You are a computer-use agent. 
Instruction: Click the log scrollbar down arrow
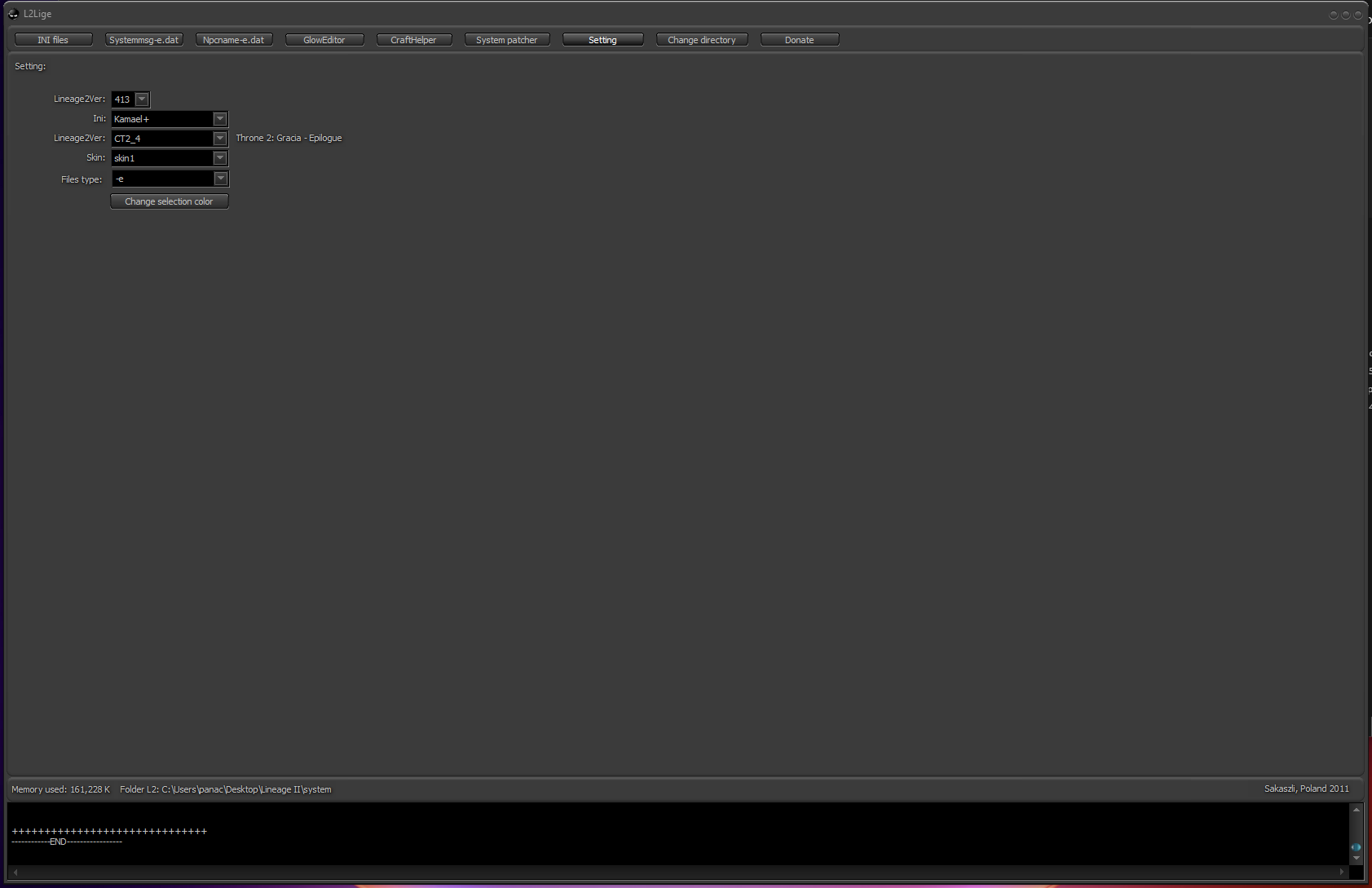pyautogui.click(x=1357, y=859)
